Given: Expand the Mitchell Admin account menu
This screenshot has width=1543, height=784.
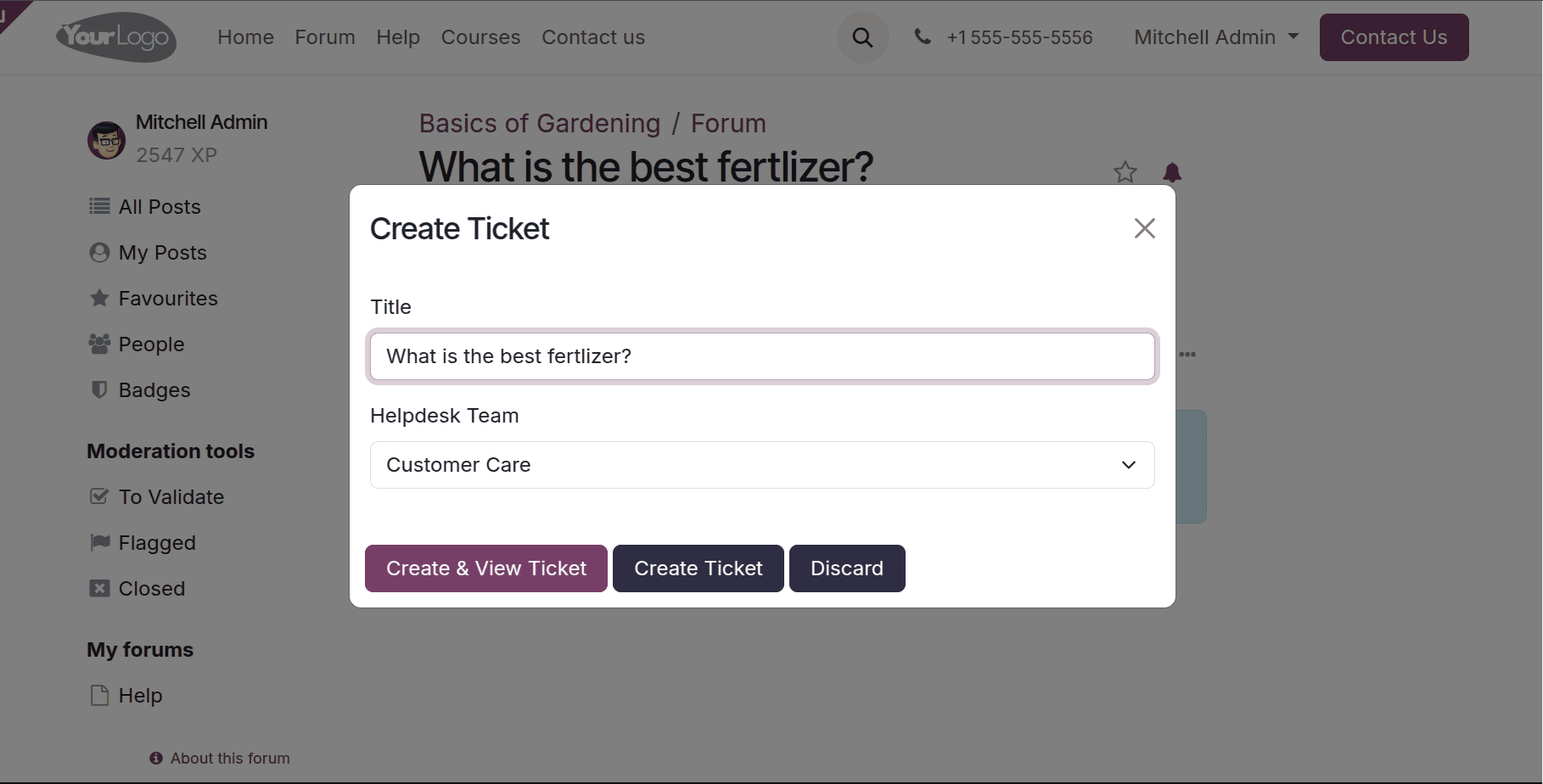Looking at the screenshot, I should point(1215,37).
